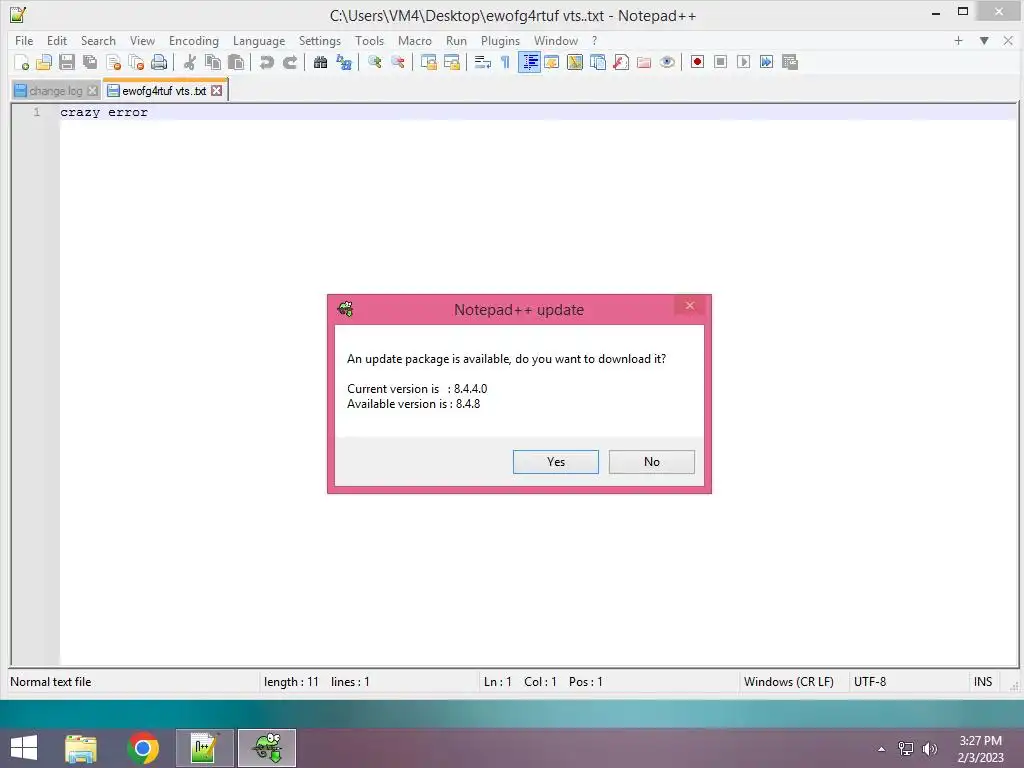
Task: Click the Cut scissors icon
Action: click(189, 62)
